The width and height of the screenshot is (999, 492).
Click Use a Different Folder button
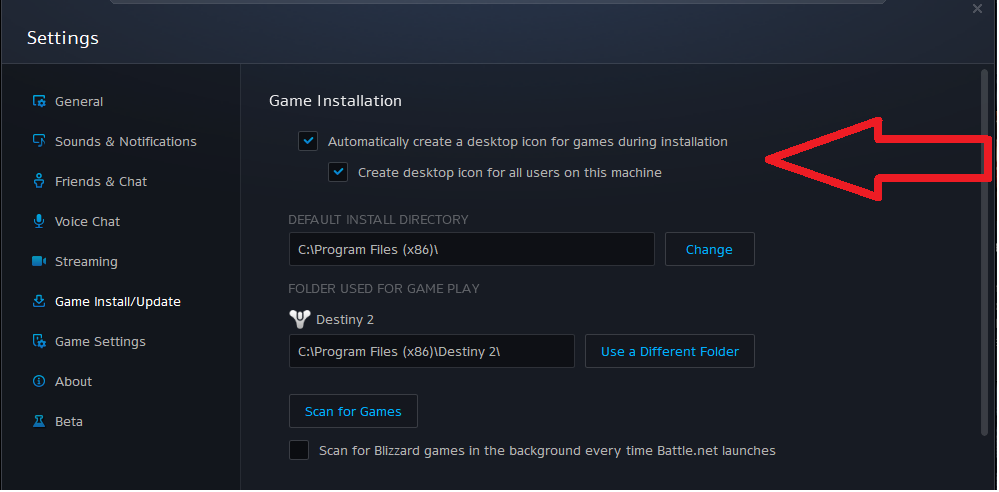pyautogui.click(x=669, y=351)
